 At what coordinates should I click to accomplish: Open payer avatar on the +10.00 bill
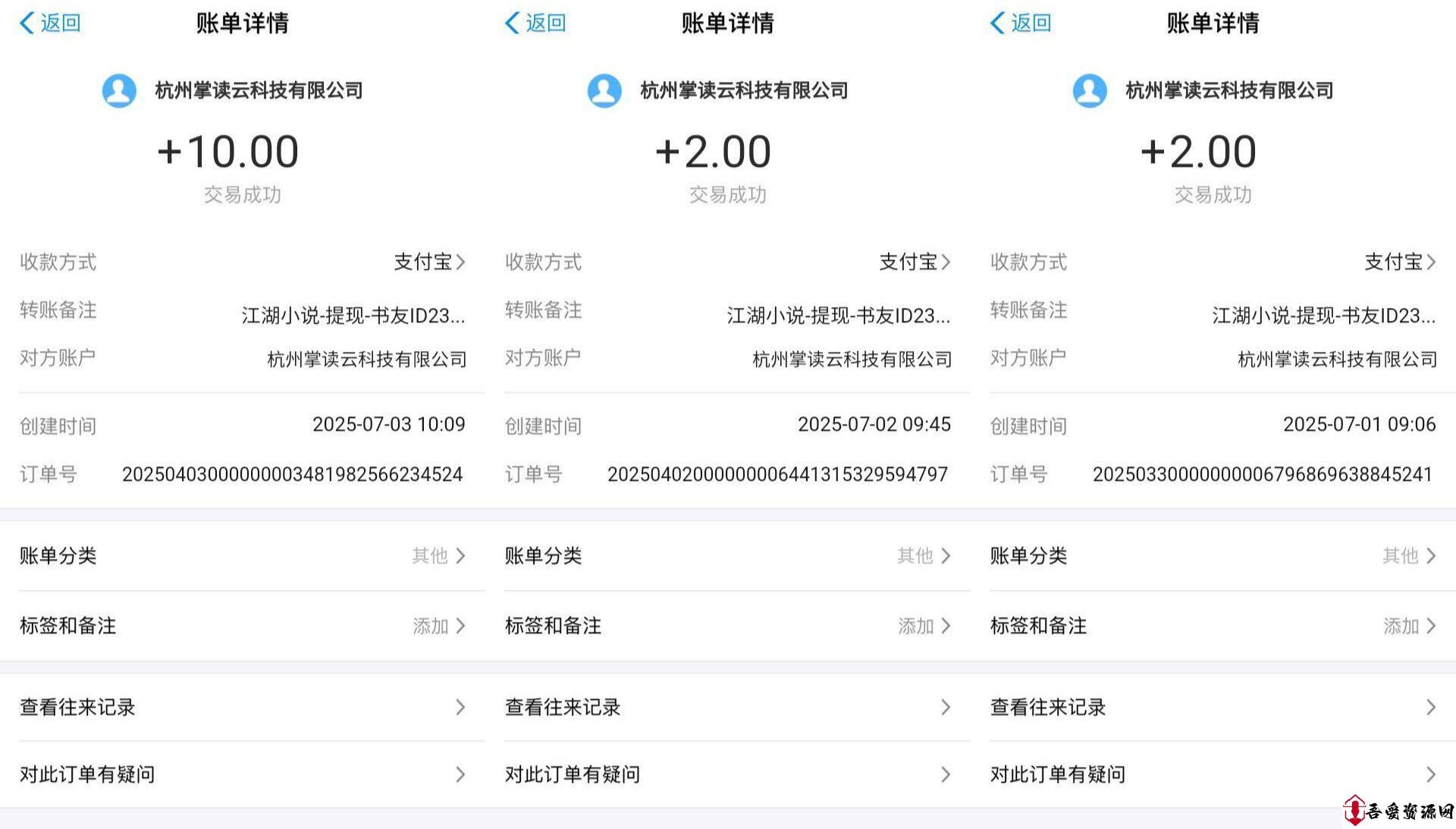pyautogui.click(x=119, y=90)
